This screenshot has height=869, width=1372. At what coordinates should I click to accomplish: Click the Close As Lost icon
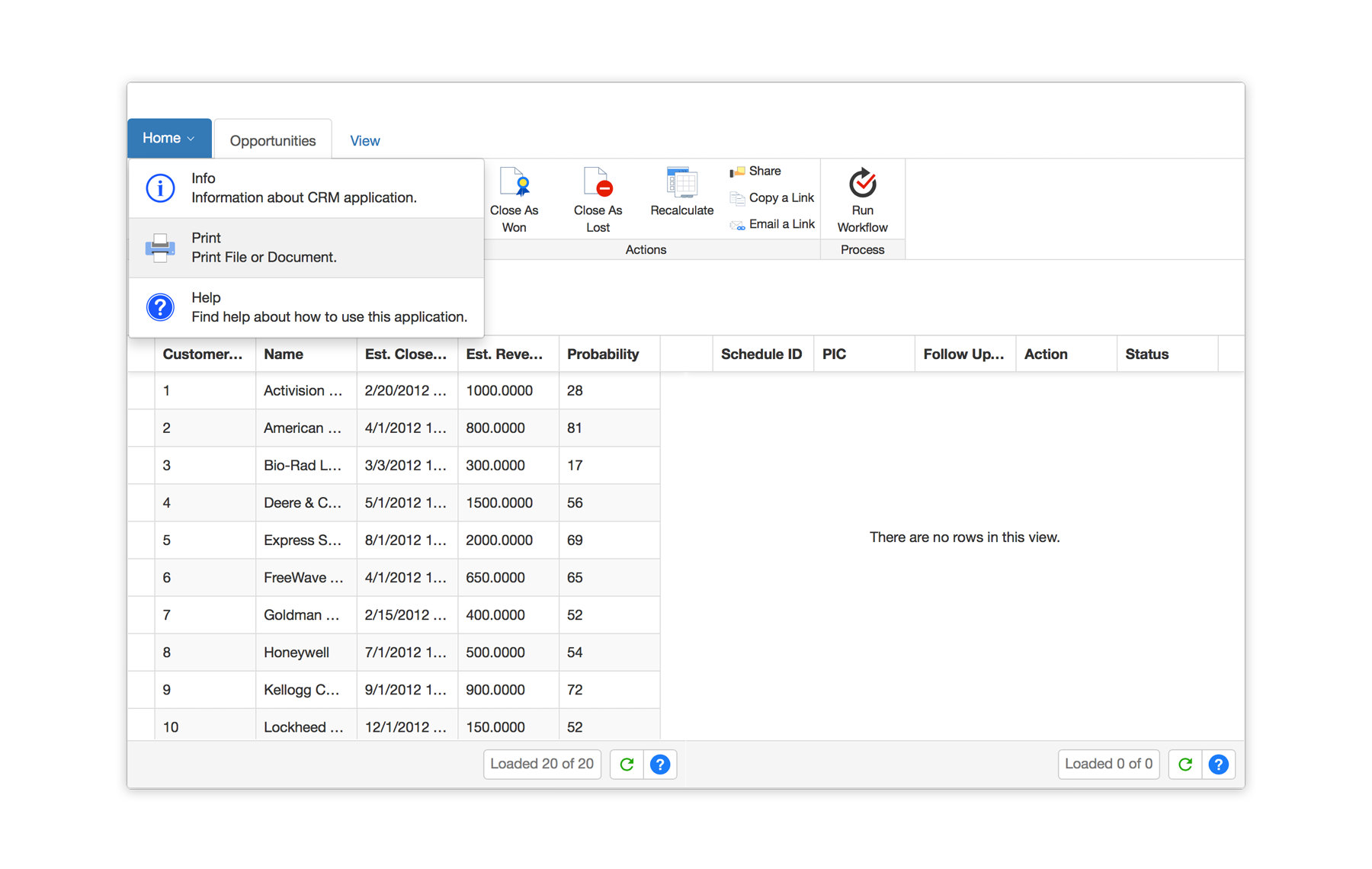tap(598, 184)
